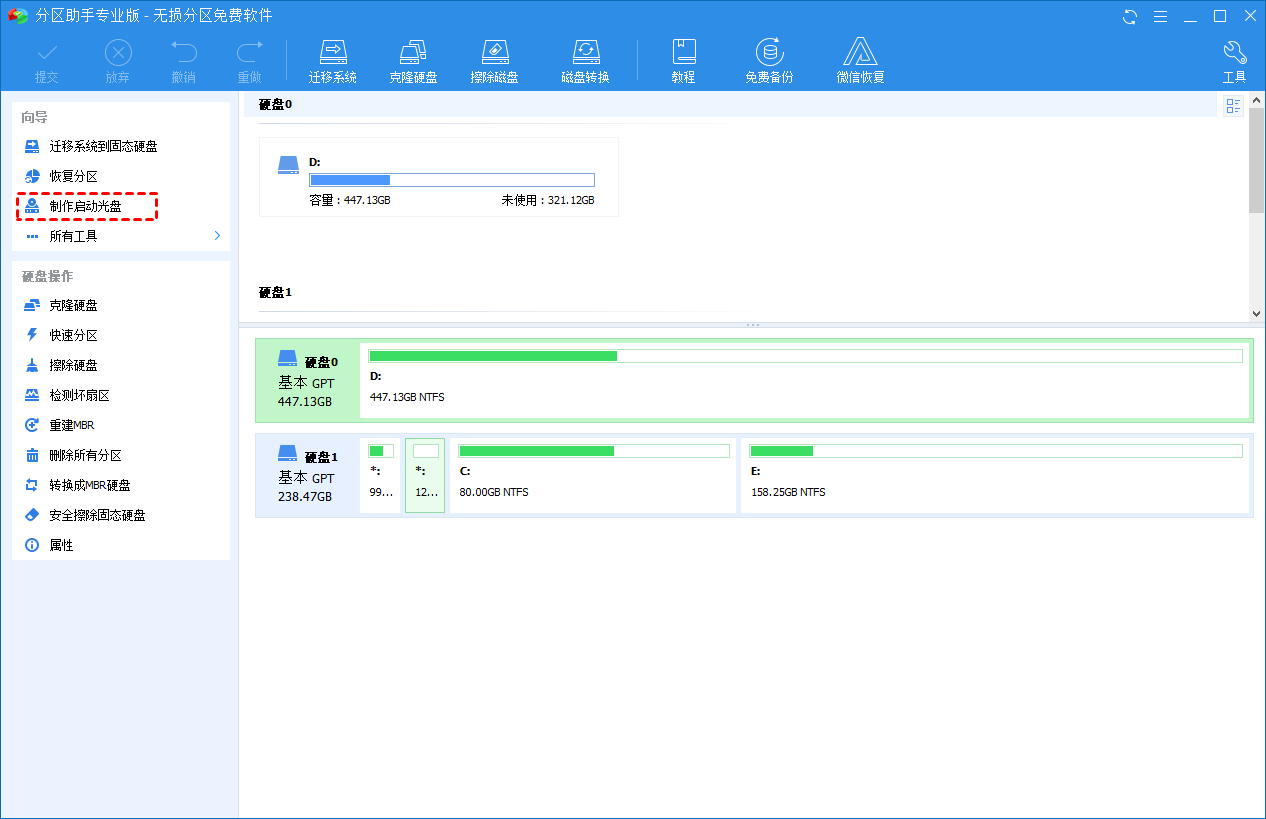Click the 容量：447.13GB text
Viewport: 1266px width, 819px height.
(349, 200)
